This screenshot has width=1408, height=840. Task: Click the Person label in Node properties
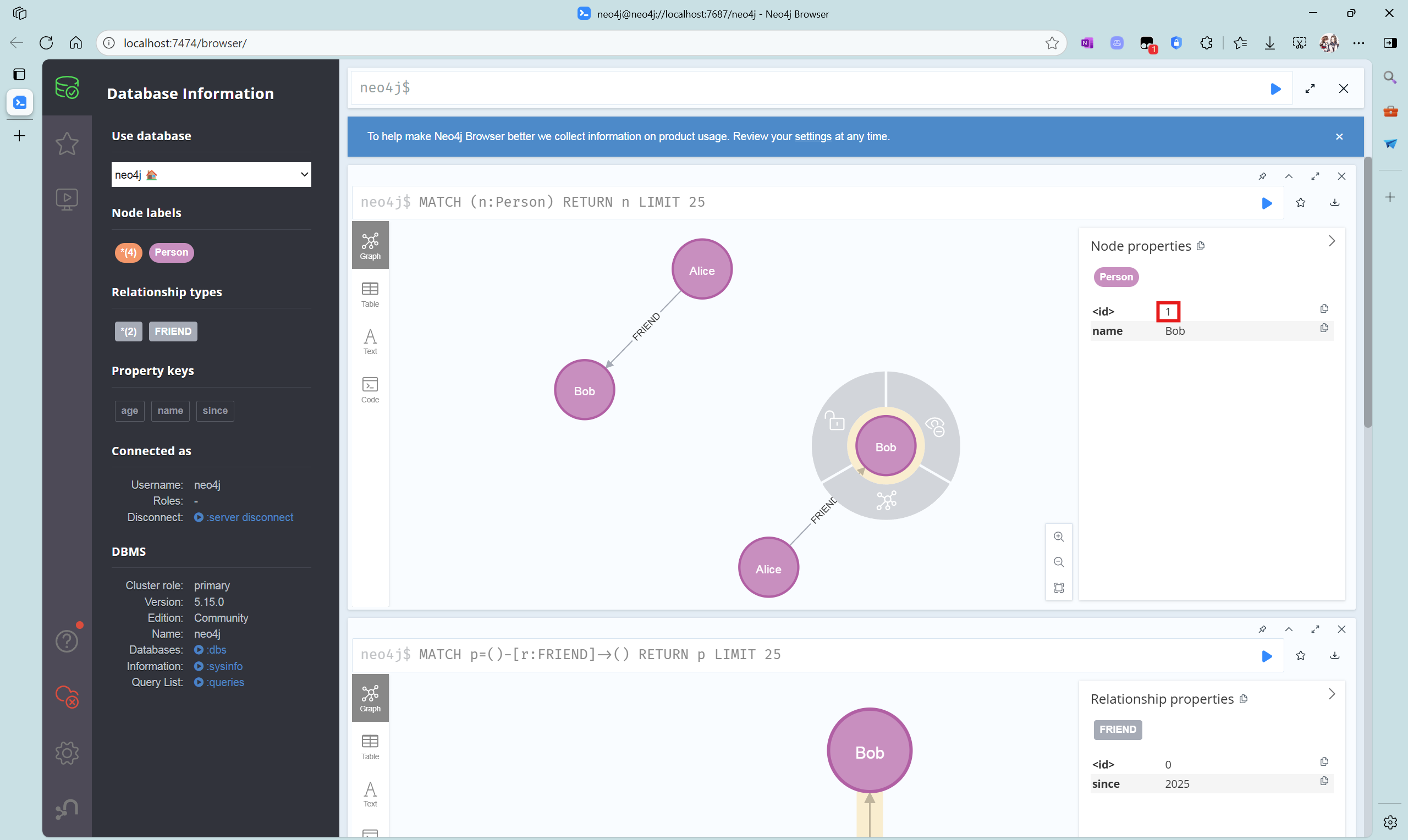(1116, 277)
